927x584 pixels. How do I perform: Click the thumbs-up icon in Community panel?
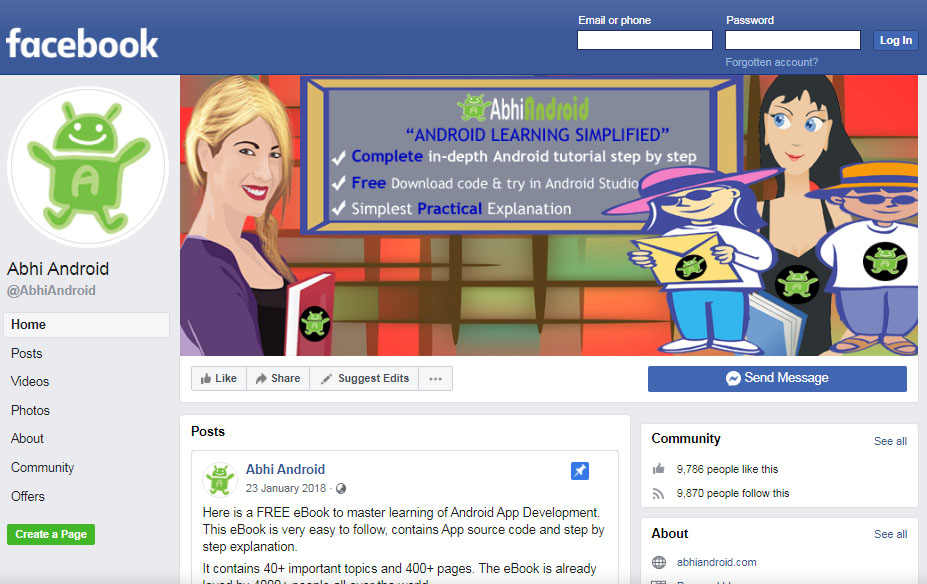point(659,469)
